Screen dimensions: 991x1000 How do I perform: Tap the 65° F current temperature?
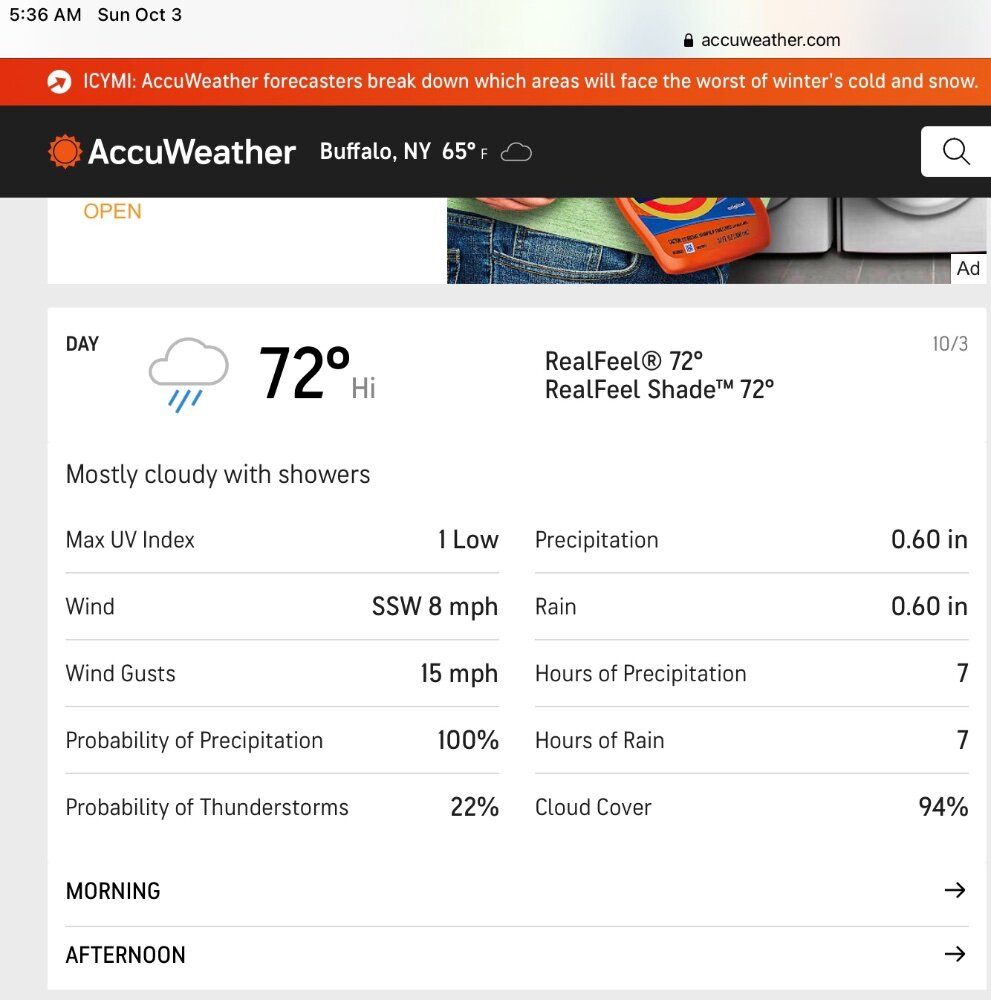click(464, 152)
